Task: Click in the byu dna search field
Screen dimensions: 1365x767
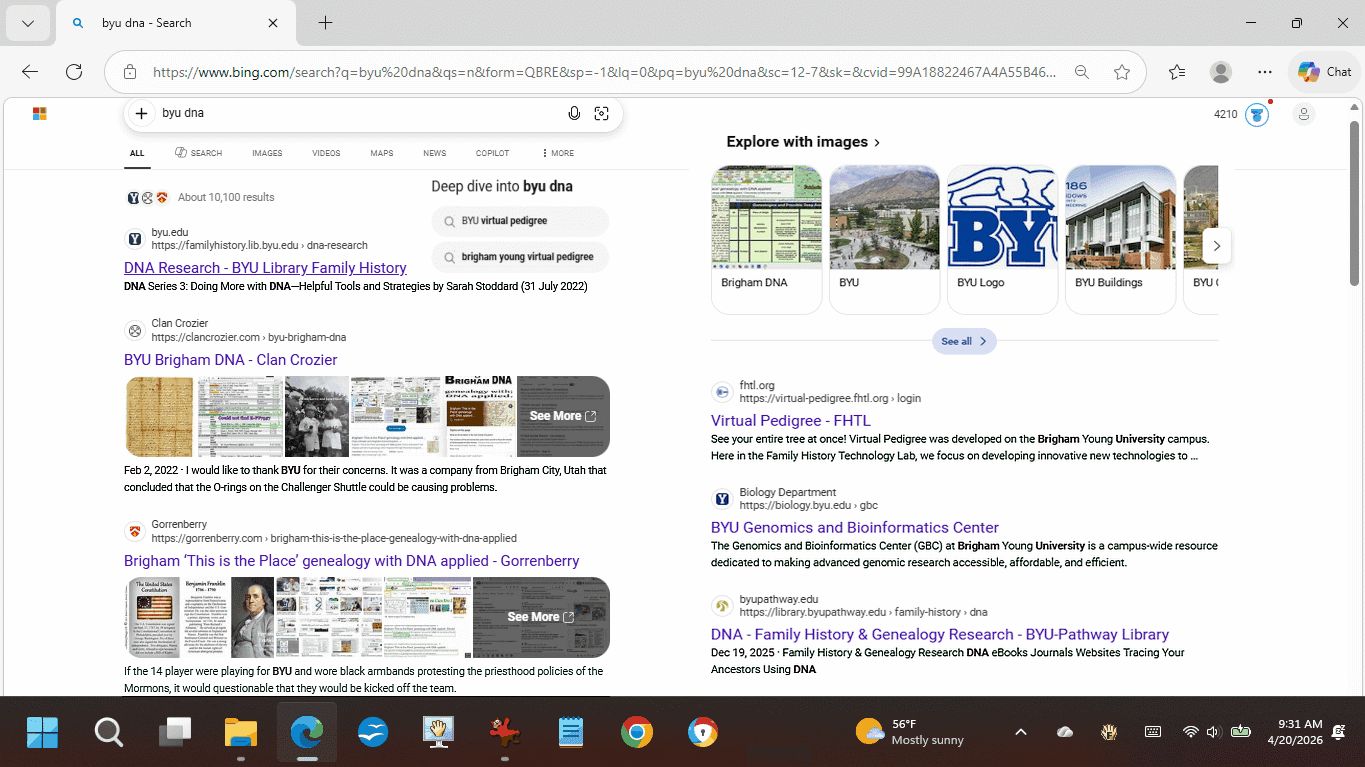Action: click(350, 114)
